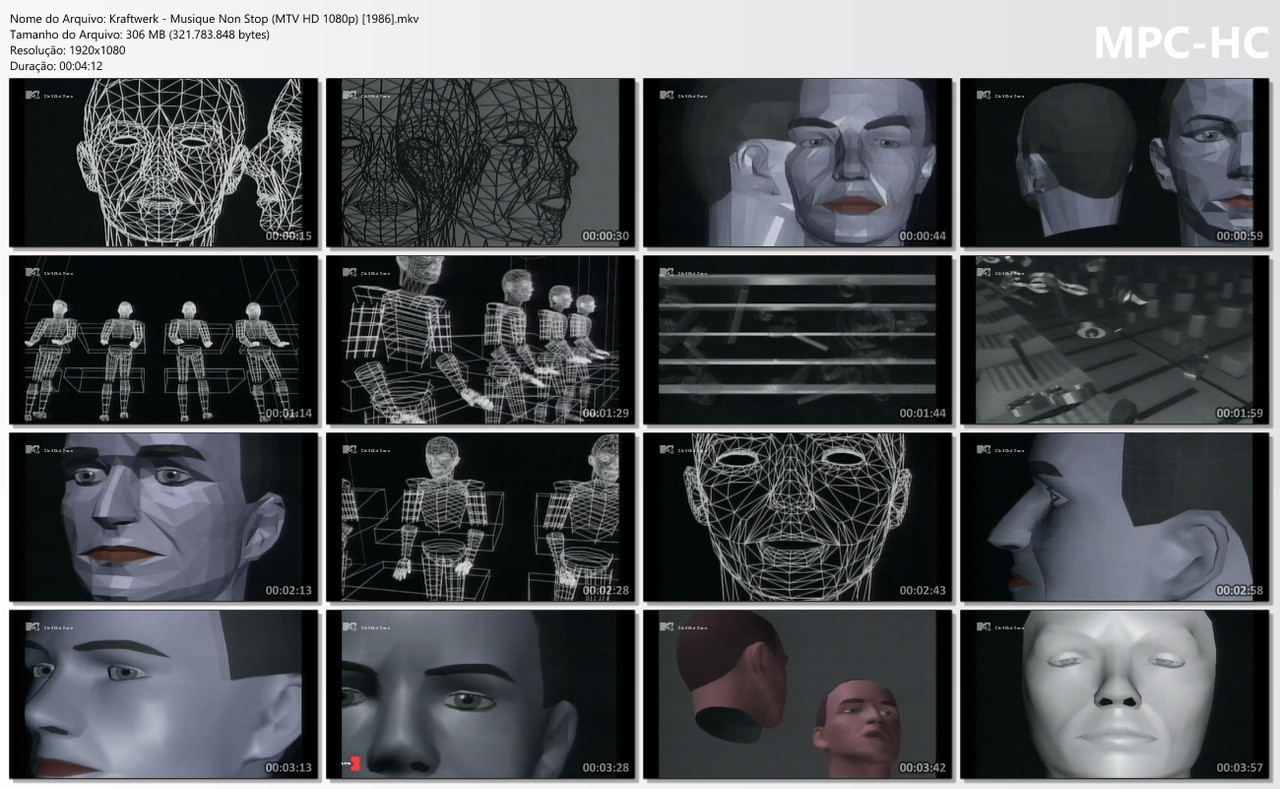The width and height of the screenshot is (1280, 789).
Task: Click the 'Tamanho do Arquivo: 306 MB' line
Action: click(x=139, y=35)
